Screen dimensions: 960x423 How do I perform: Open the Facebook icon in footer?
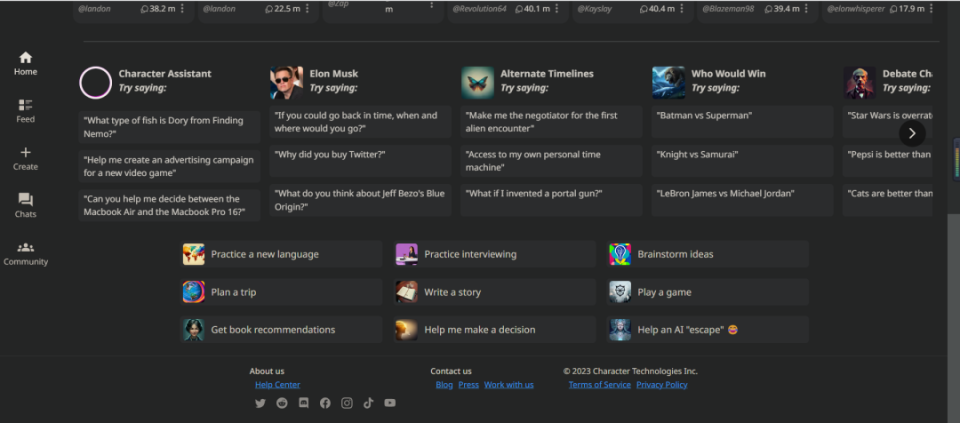[325, 403]
